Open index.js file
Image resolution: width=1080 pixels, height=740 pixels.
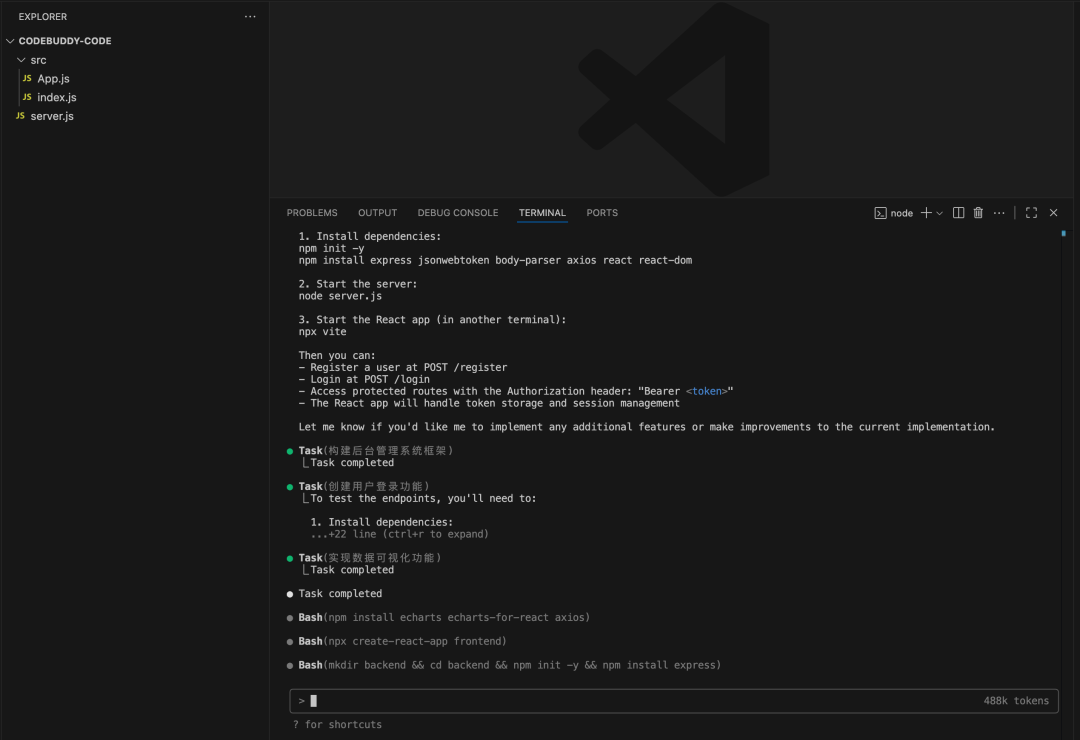tap(56, 97)
